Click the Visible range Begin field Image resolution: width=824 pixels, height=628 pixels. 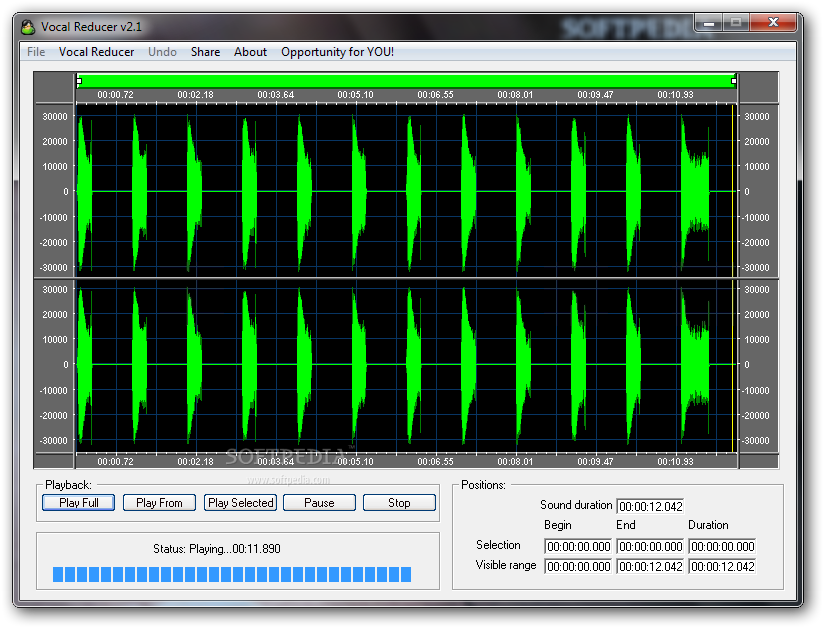click(578, 567)
